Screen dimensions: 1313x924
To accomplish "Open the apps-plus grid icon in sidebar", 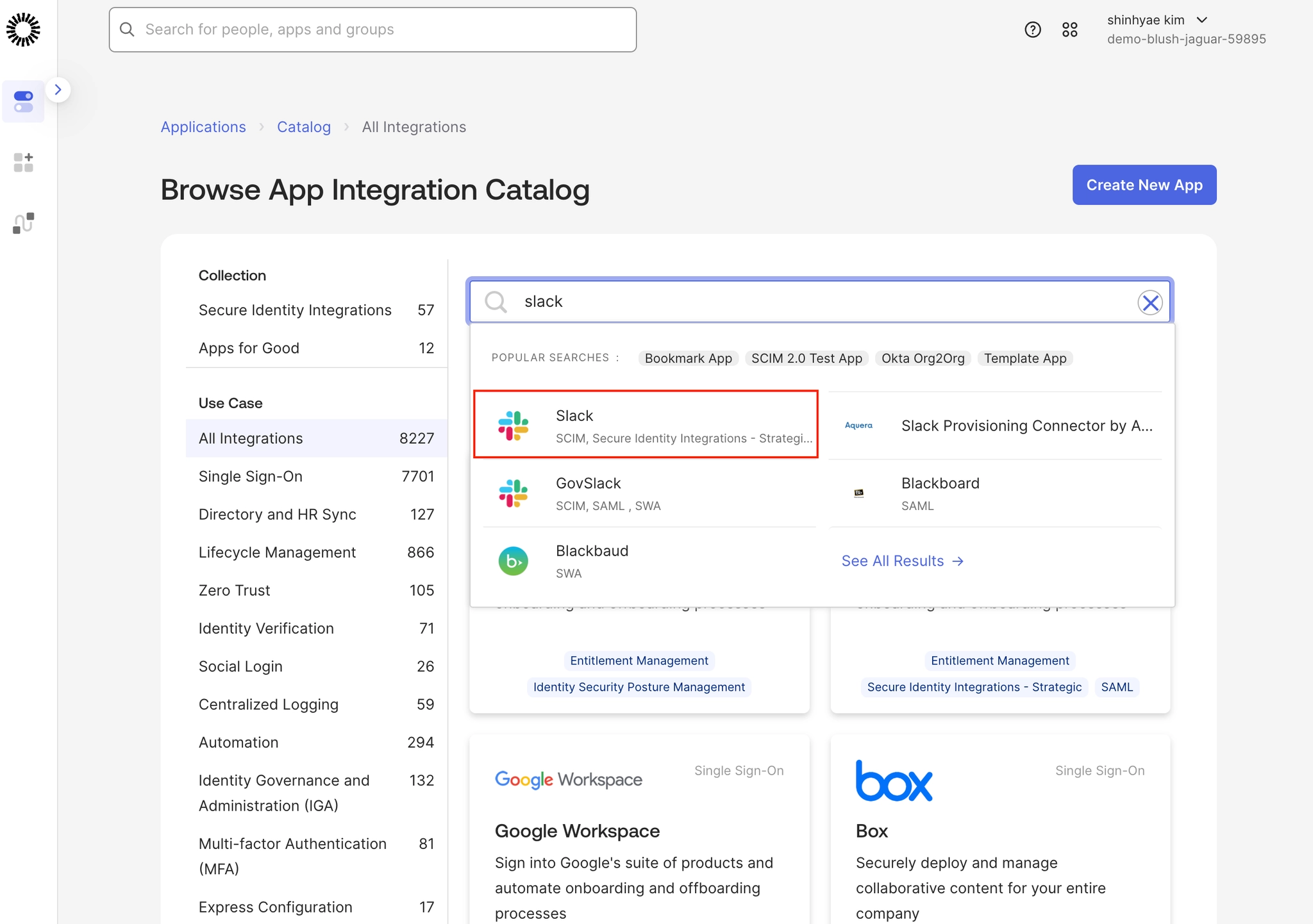I will tap(24, 163).
